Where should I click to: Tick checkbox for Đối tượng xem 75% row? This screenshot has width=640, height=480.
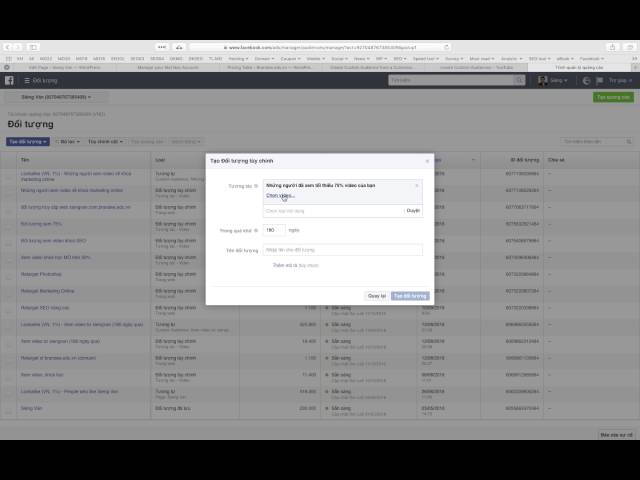click(x=9, y=227)
